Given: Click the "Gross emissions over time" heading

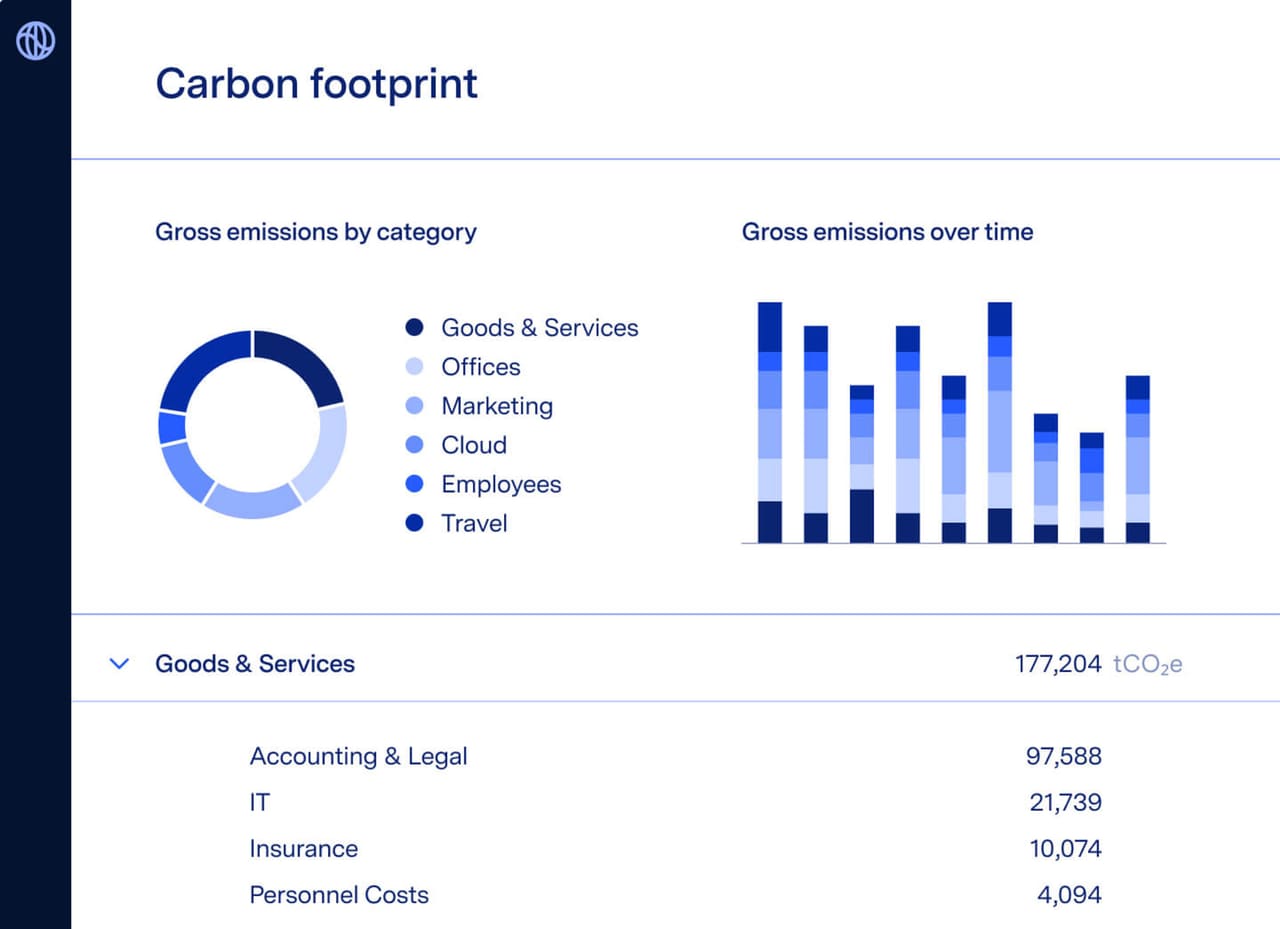Looking at the screenshot, I should (x=888, y=232).
